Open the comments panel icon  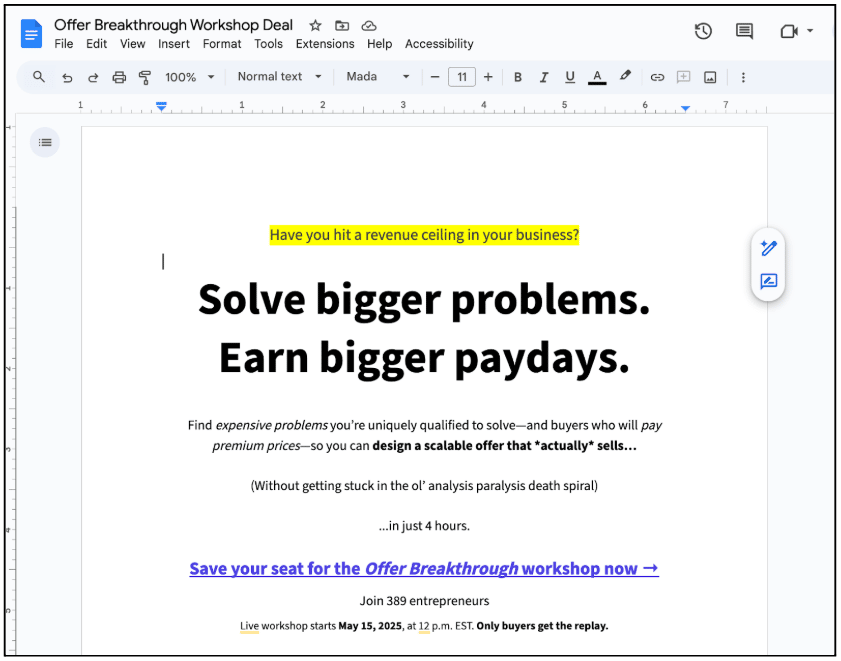pyautogui.click(x=744, y=31)
